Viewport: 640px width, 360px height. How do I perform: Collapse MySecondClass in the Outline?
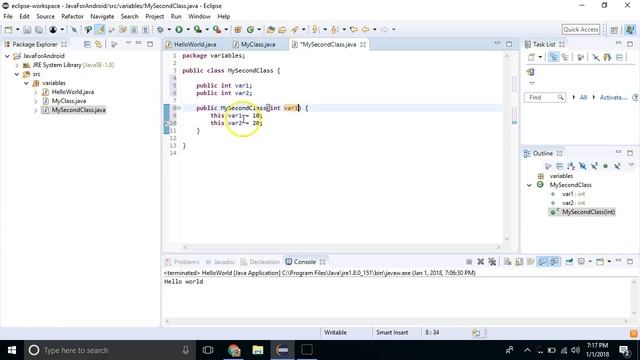coord(529,185)
